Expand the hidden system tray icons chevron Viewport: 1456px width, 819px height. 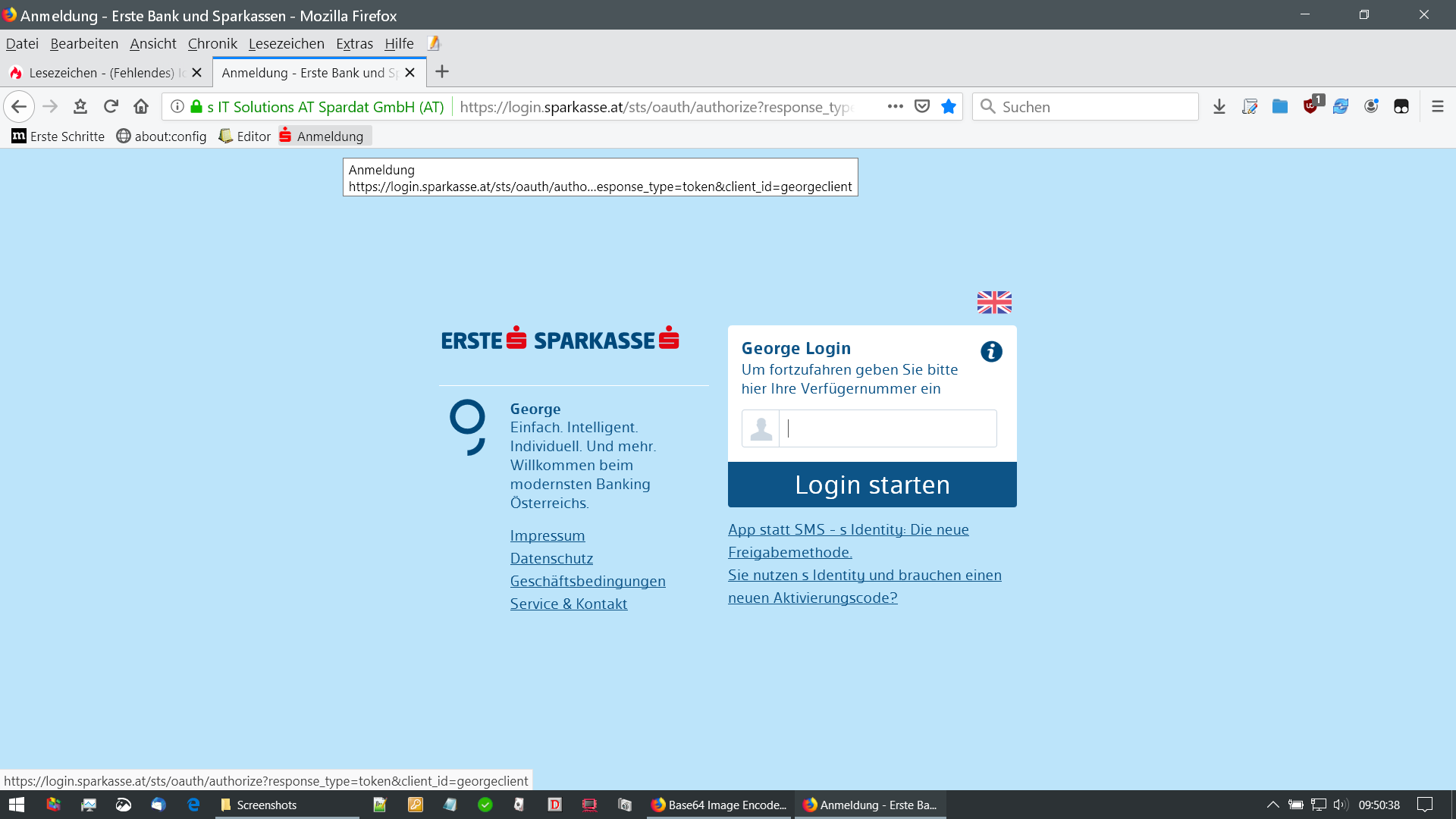pos(1272,805)
